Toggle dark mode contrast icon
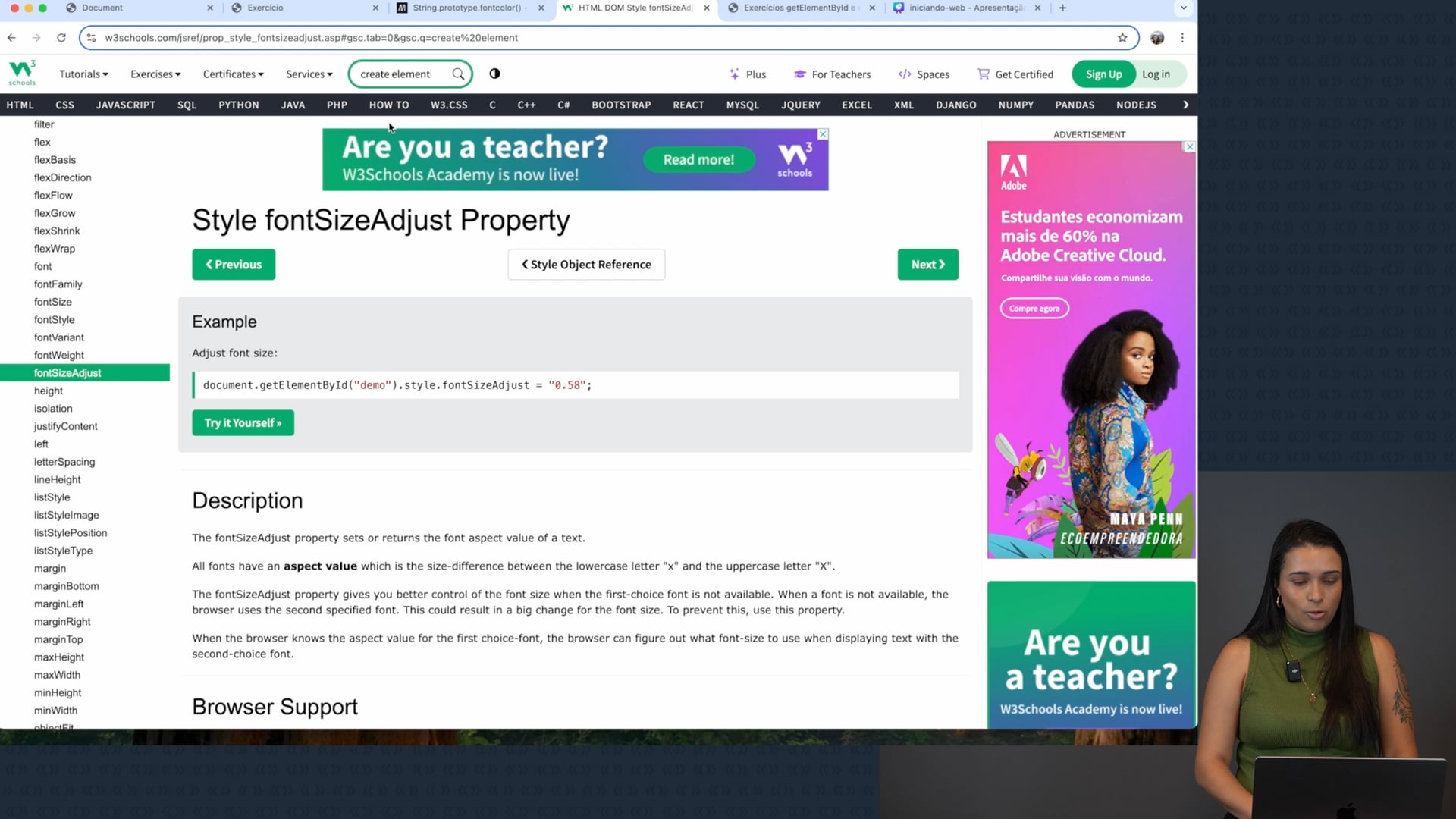Viewport: 1456px width, 819px height. [494, 74]
